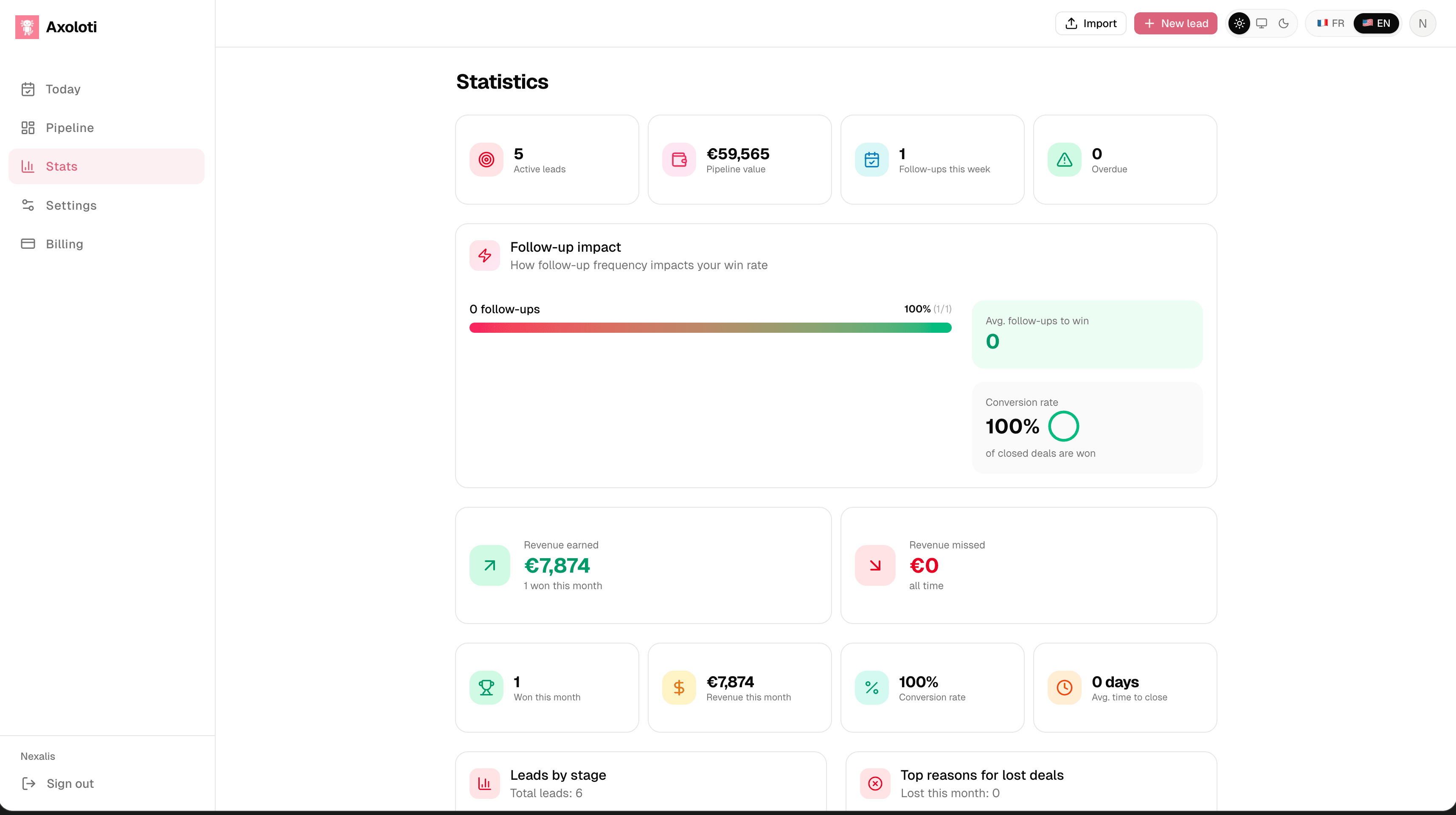1456x815 pixels.
Task: Create a New lead
Action: click(1175, 23)
